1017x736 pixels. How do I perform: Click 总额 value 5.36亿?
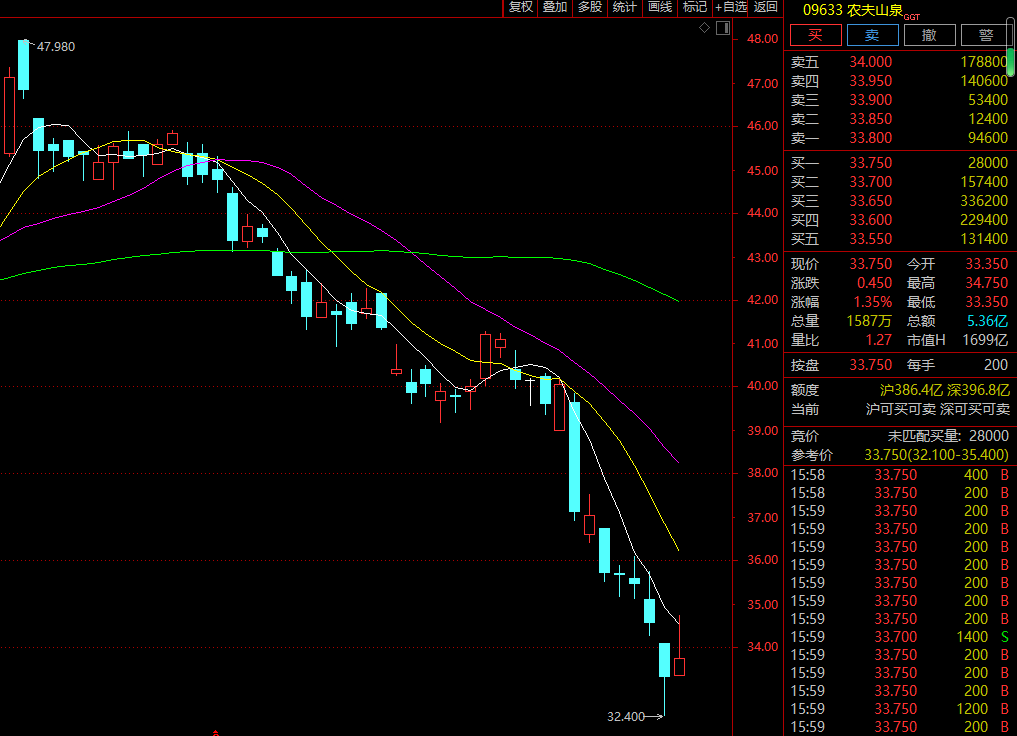point(987,321)
